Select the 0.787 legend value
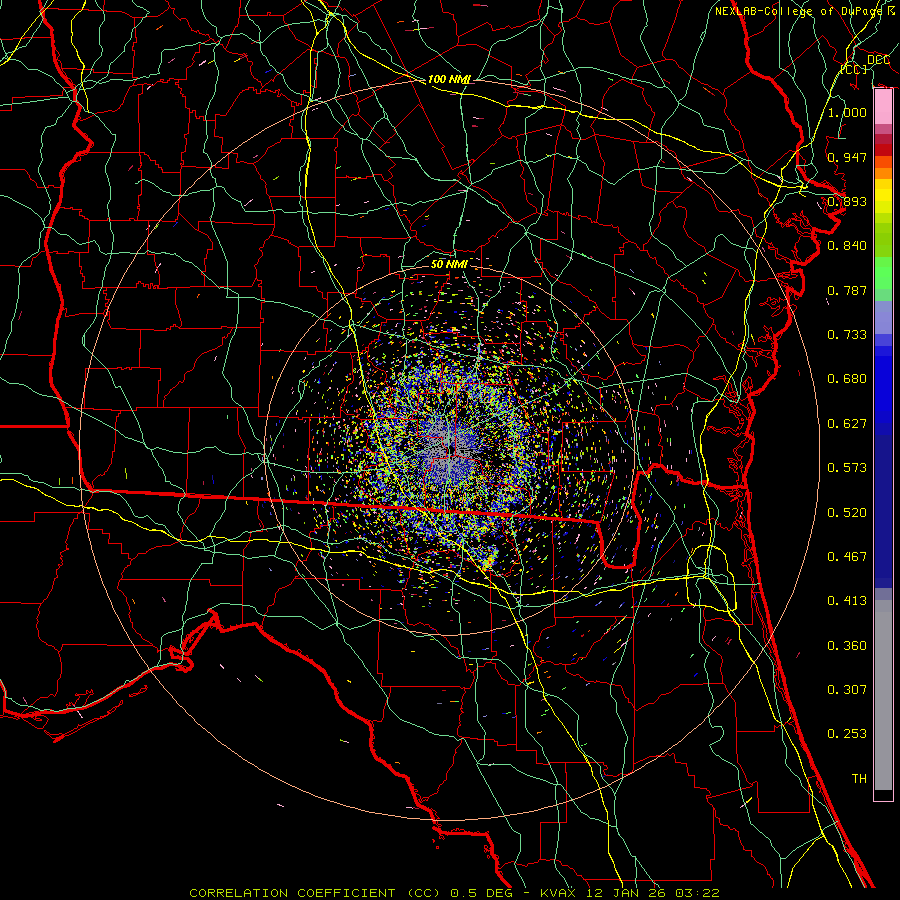This screenshot has width=900, height=900. [847, 290]
